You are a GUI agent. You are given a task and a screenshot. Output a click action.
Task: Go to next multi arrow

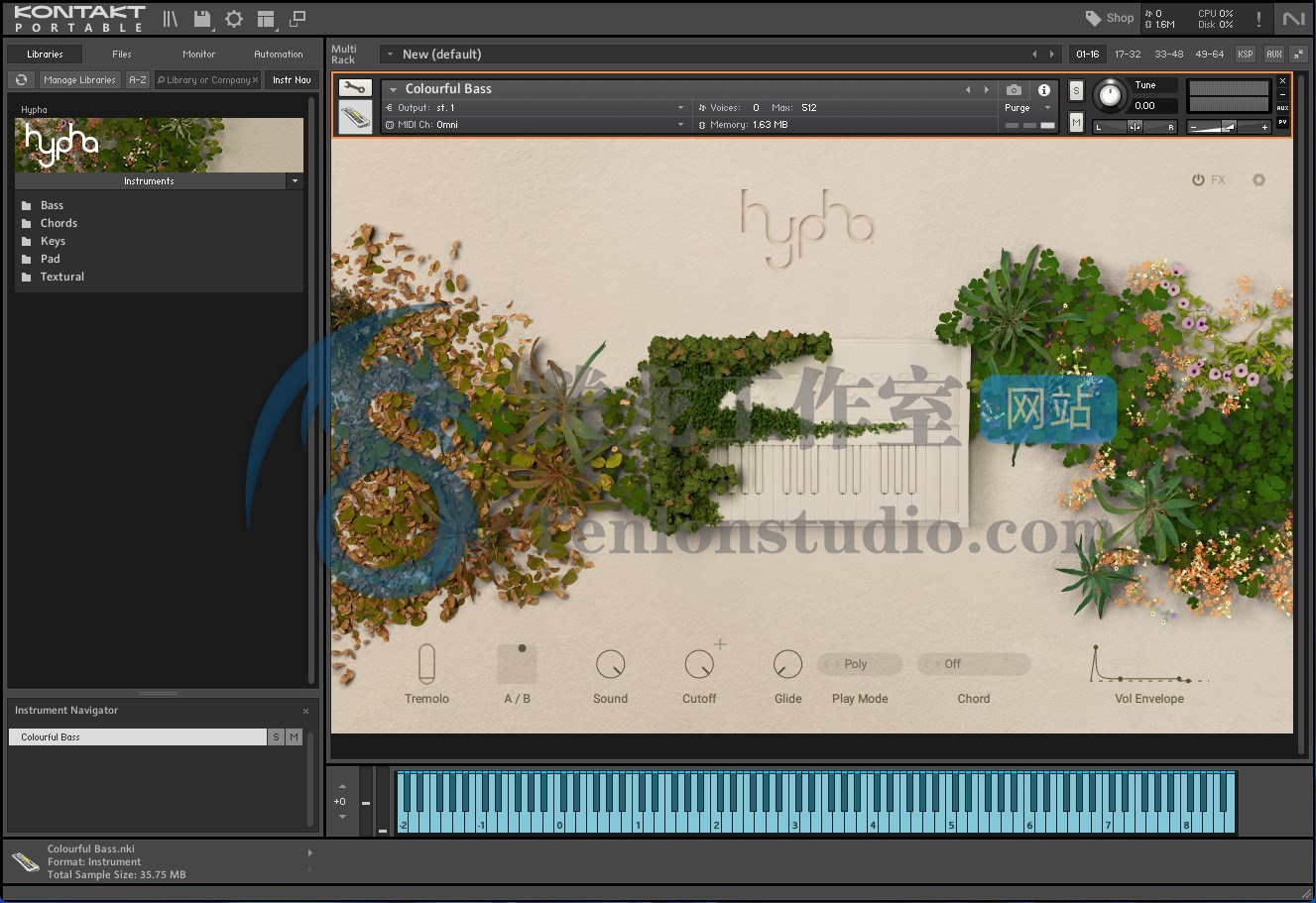click(x=1052, y=55)
